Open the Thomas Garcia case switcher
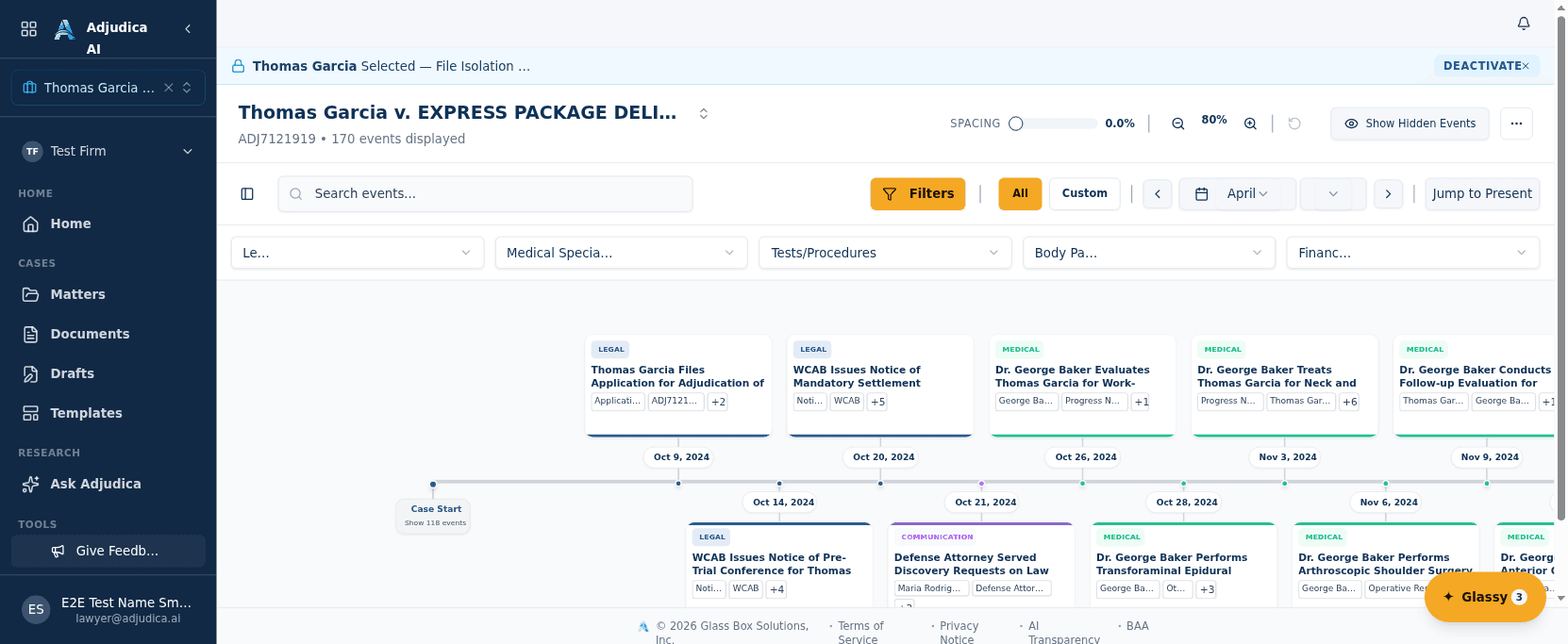 coord(187,88)
